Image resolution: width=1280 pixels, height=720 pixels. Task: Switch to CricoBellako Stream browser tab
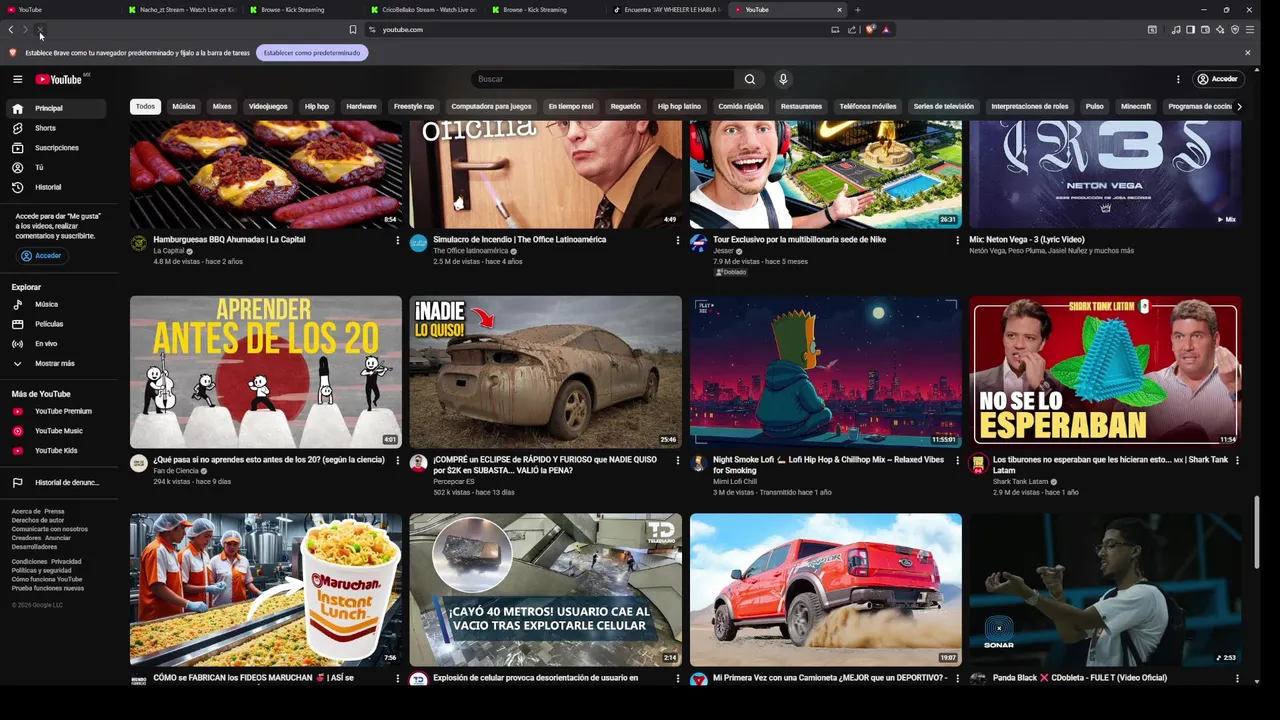coord(424,10)
